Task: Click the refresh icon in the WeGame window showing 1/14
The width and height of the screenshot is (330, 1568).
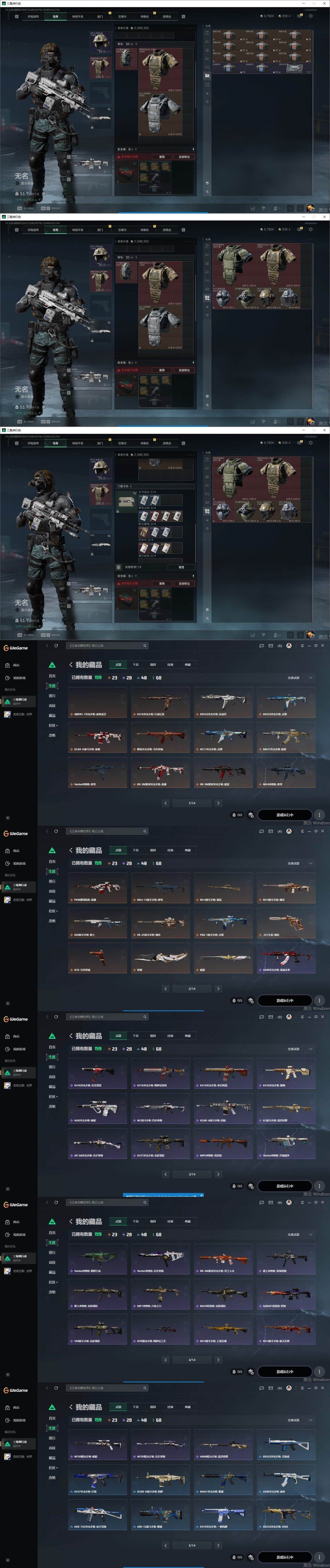Action: pos(56,645)
